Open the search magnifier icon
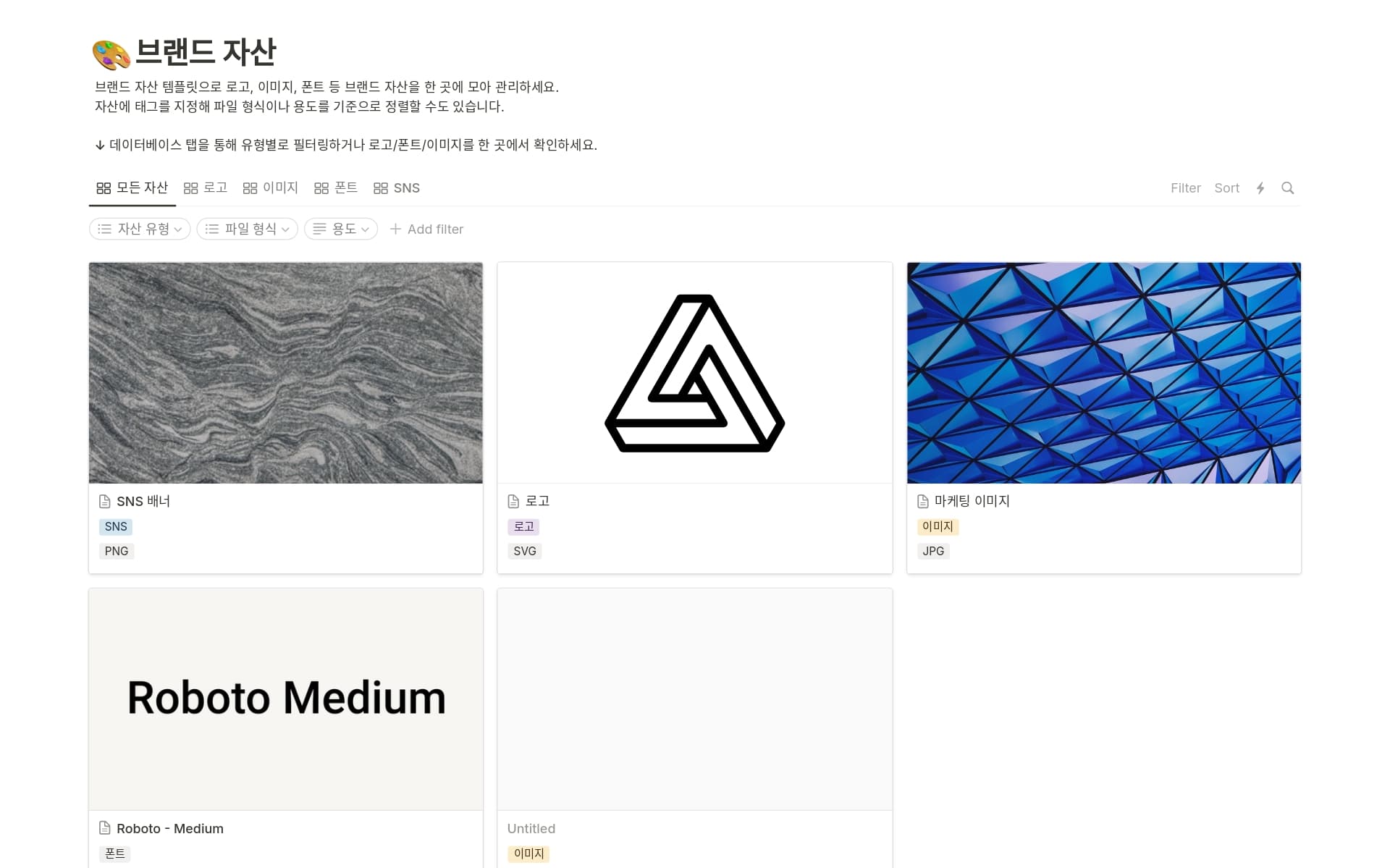Image resolution: width=1390 pixels, height=868 pixels. pyautogui.click(x=1287, y=188)
